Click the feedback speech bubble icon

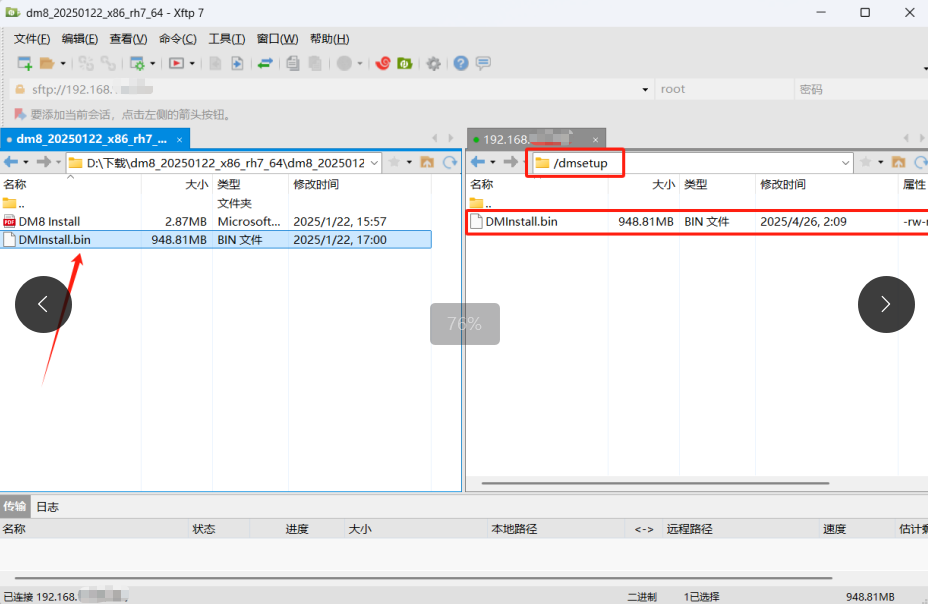(x=484, y=63)
